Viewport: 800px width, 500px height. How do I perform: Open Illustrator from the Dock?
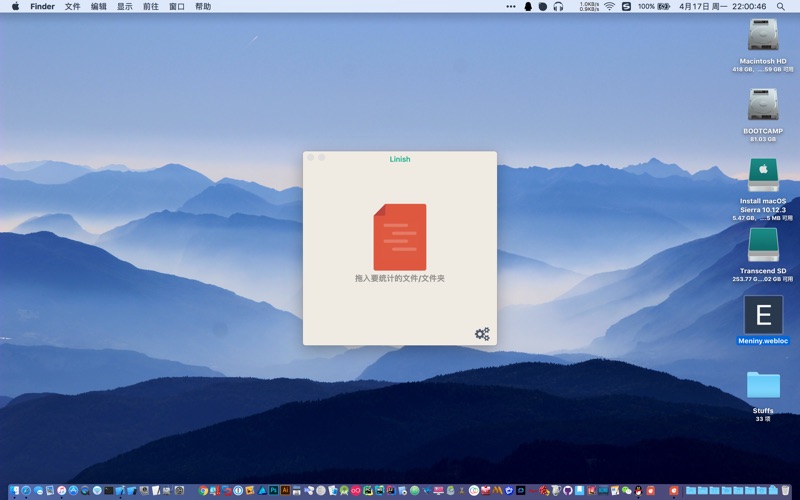285,491
